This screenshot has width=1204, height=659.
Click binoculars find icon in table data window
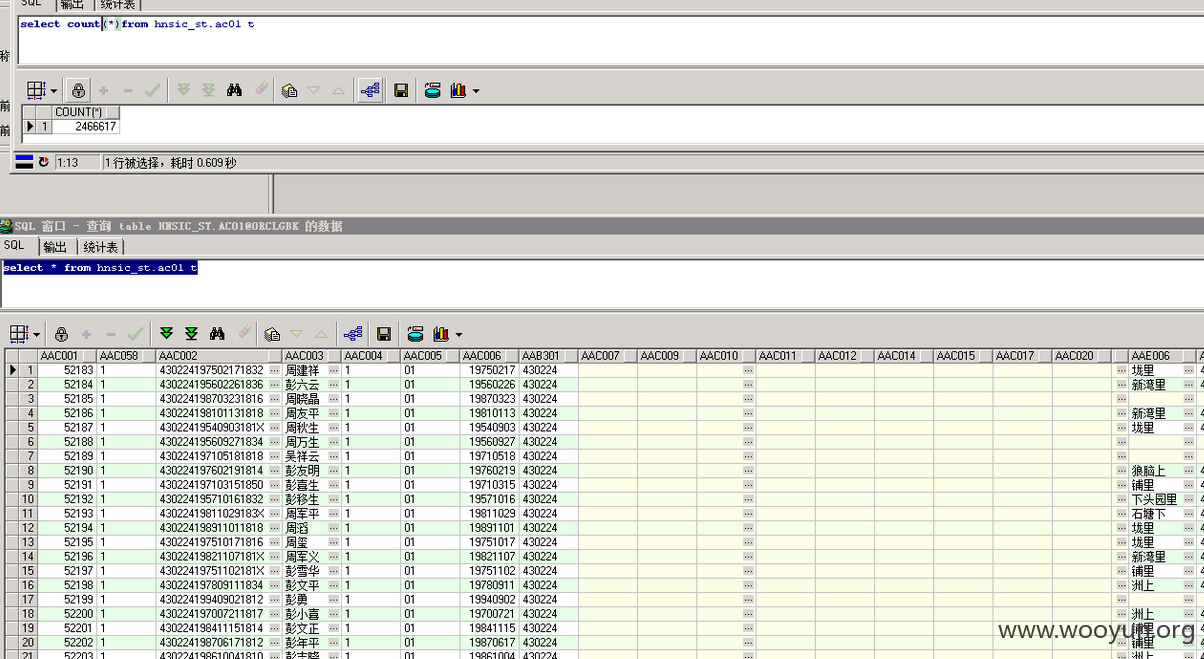tap(217, 334)
